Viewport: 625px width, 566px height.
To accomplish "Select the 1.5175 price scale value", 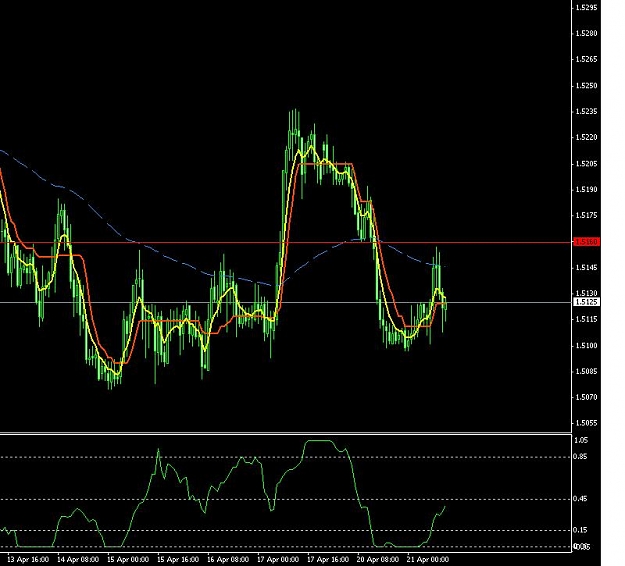I will tap(586, 216).
